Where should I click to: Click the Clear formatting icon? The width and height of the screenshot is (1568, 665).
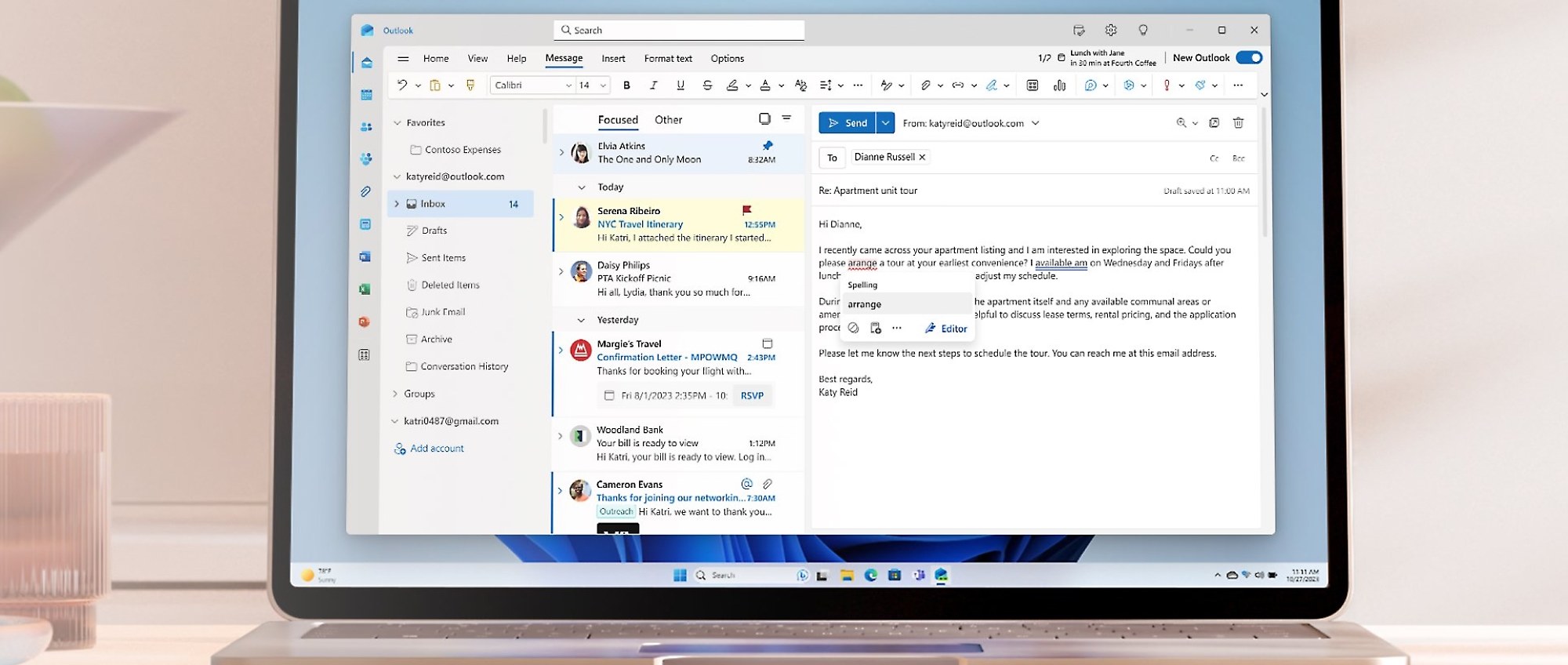coord(800,85)
